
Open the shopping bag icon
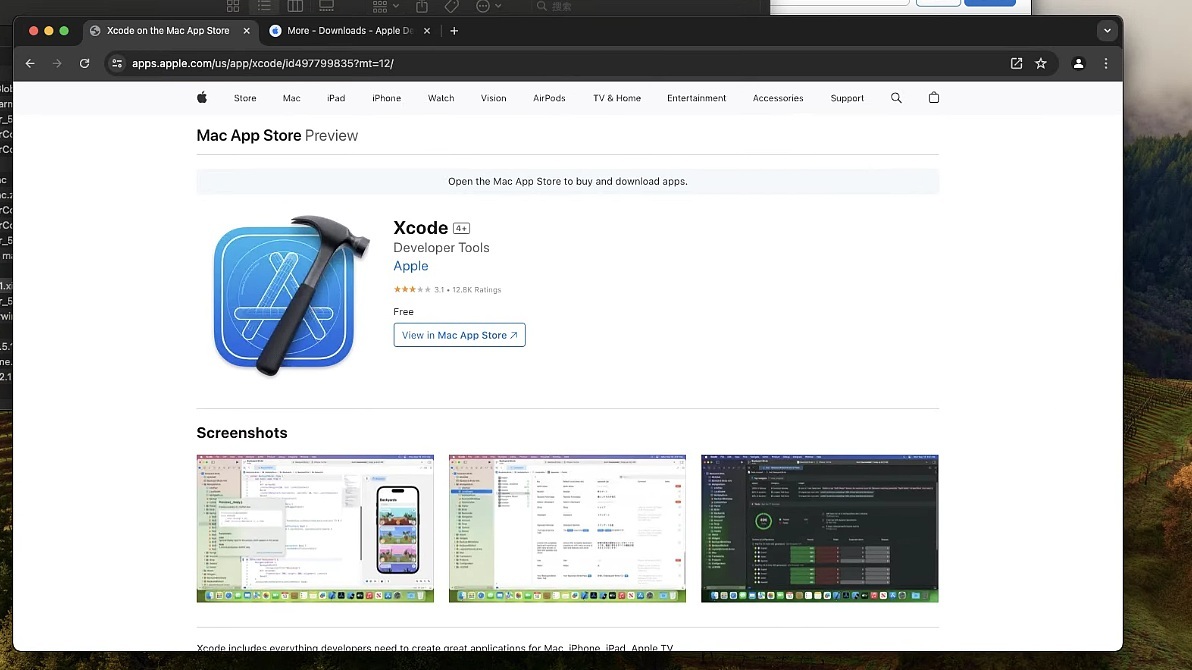pos(934,97)
